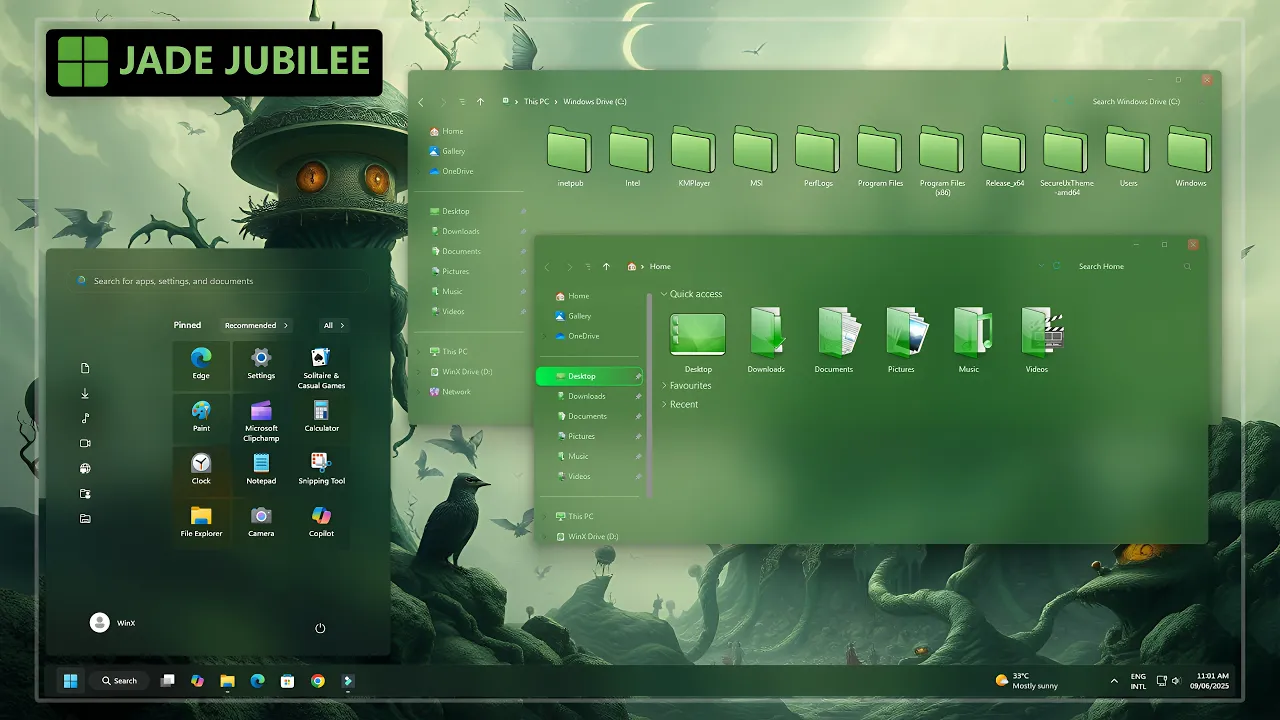Open the volume control in system tray
Screen dimensions: 1280x720
click(x=1176, y=681)
